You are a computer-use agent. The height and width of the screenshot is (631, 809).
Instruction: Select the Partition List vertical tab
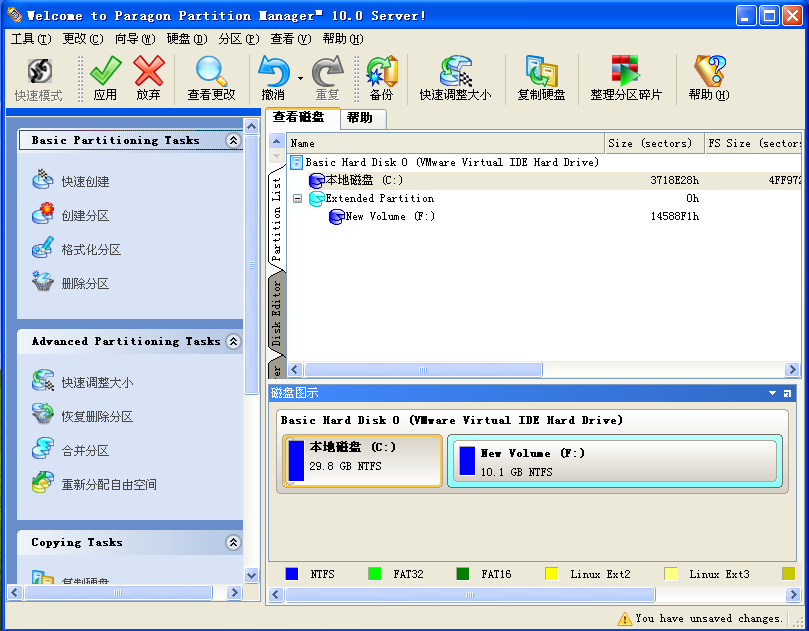pos(277,219)
